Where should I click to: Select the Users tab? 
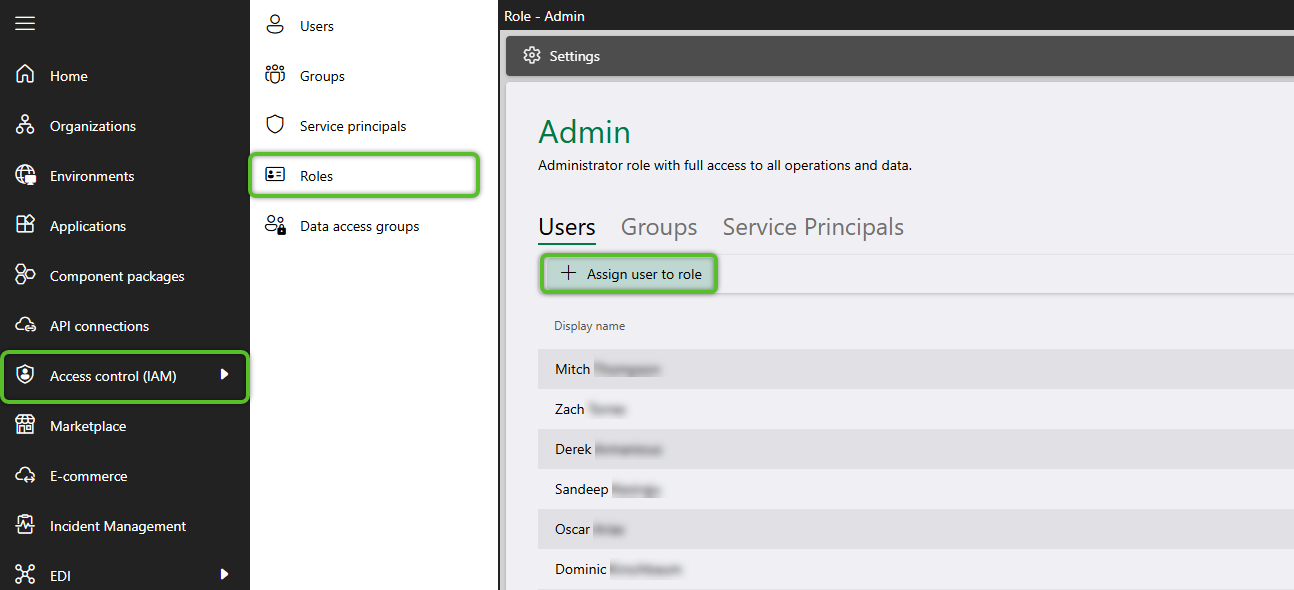[x=567, y=227]
